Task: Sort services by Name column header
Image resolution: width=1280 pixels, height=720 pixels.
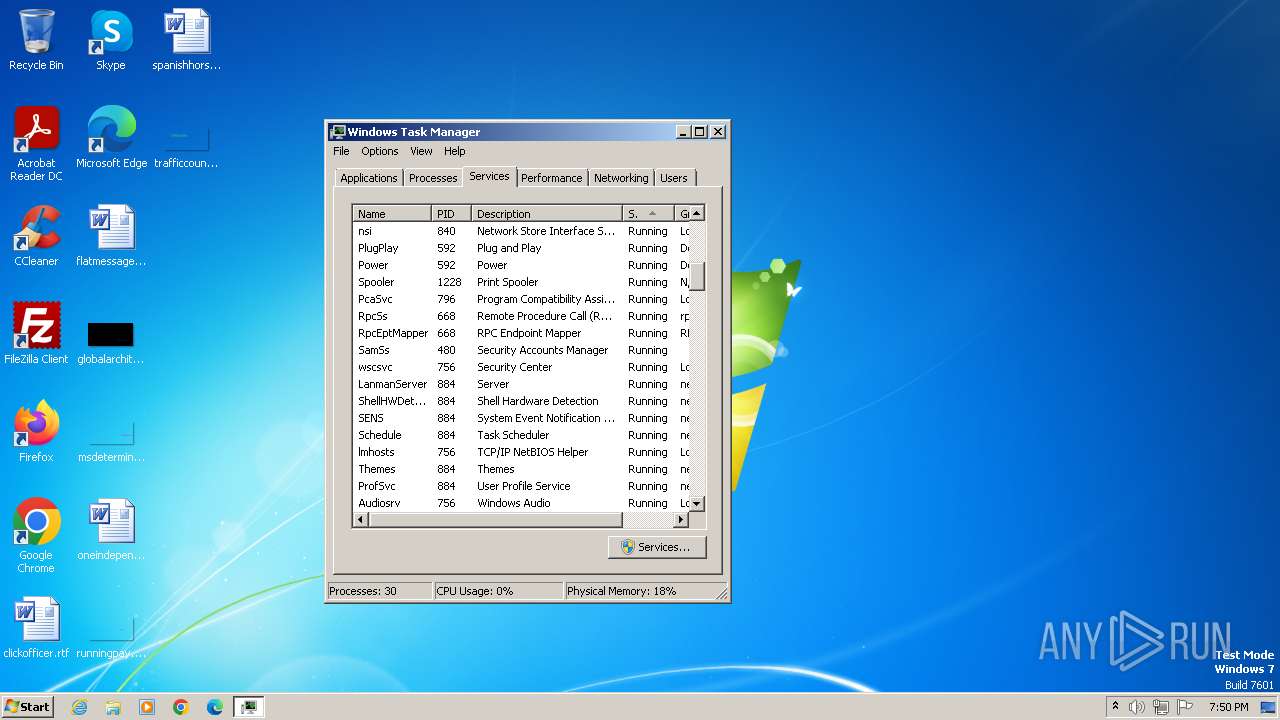Action: coord(392,214)
